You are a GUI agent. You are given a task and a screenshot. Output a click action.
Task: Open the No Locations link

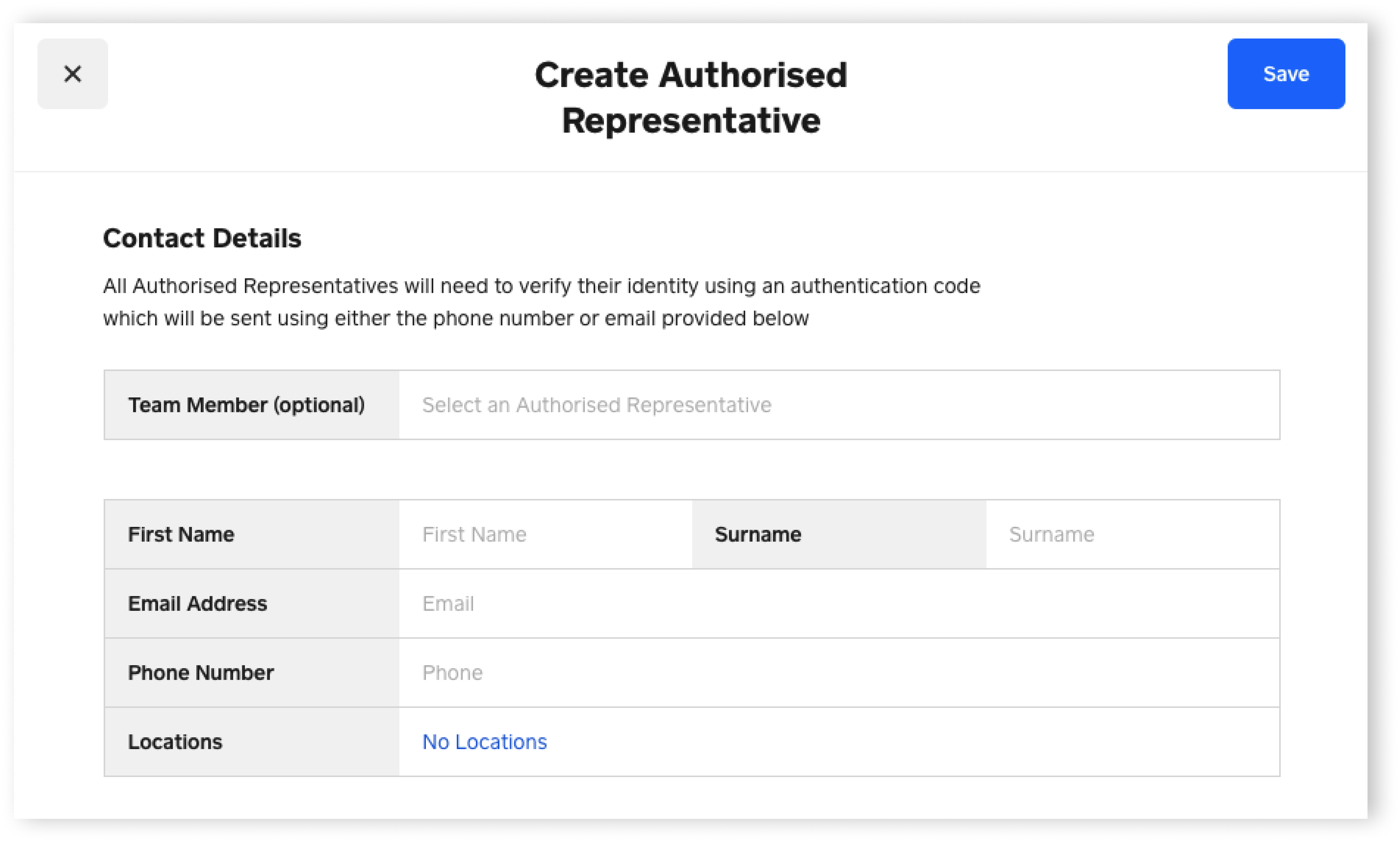(x=484, y=742)
